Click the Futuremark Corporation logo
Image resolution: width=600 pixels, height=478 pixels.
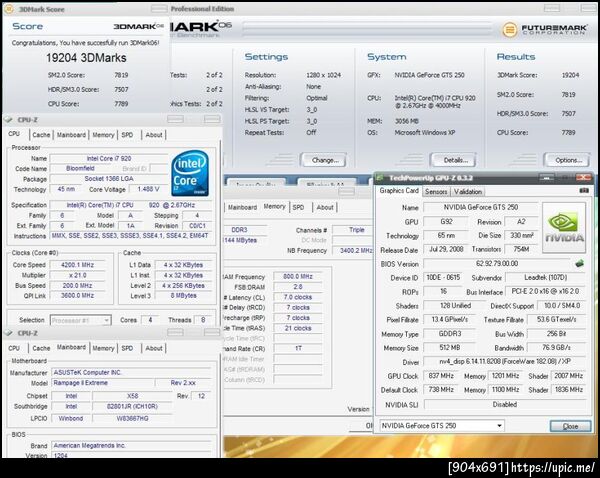point(545,29)
